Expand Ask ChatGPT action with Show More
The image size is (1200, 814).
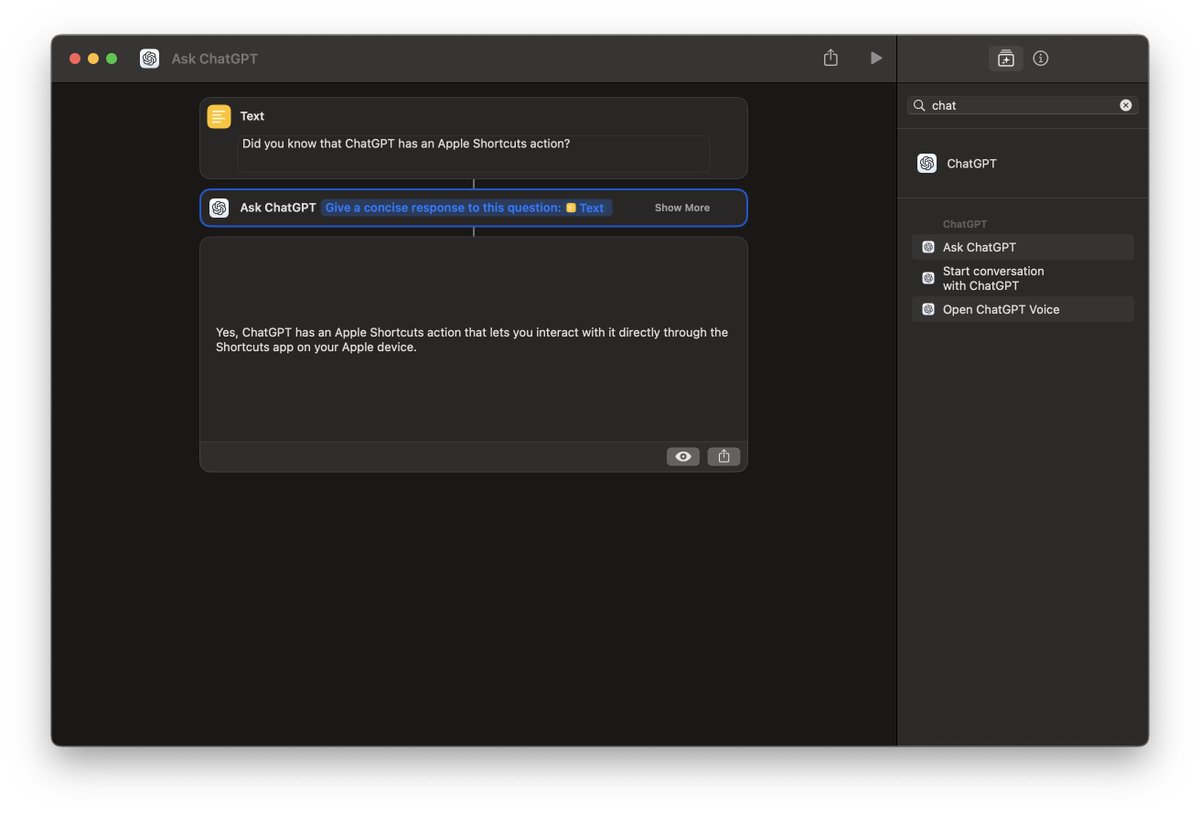682,208
